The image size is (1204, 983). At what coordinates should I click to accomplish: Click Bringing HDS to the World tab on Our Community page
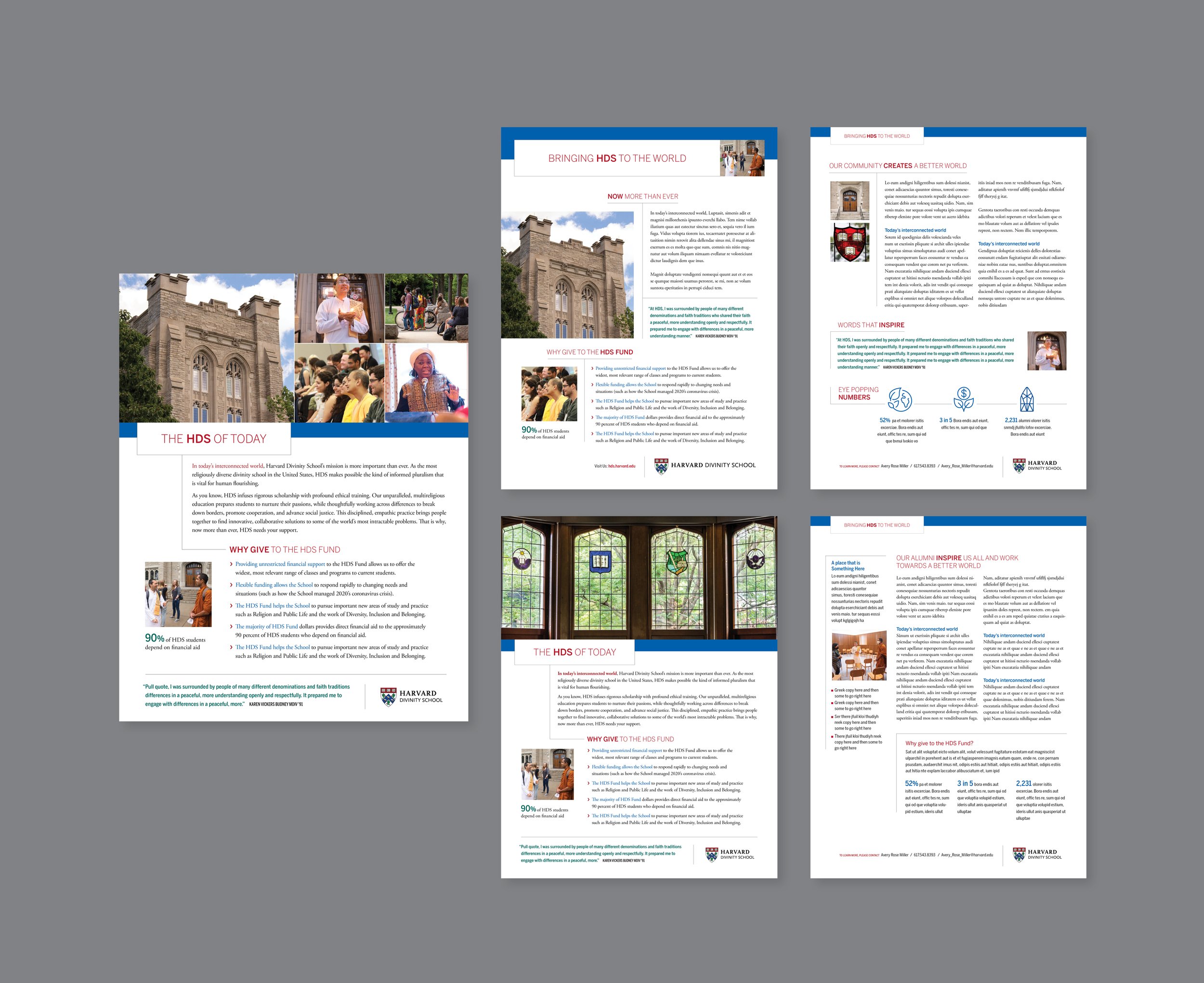pyautogui.click(x=877, y=136)
